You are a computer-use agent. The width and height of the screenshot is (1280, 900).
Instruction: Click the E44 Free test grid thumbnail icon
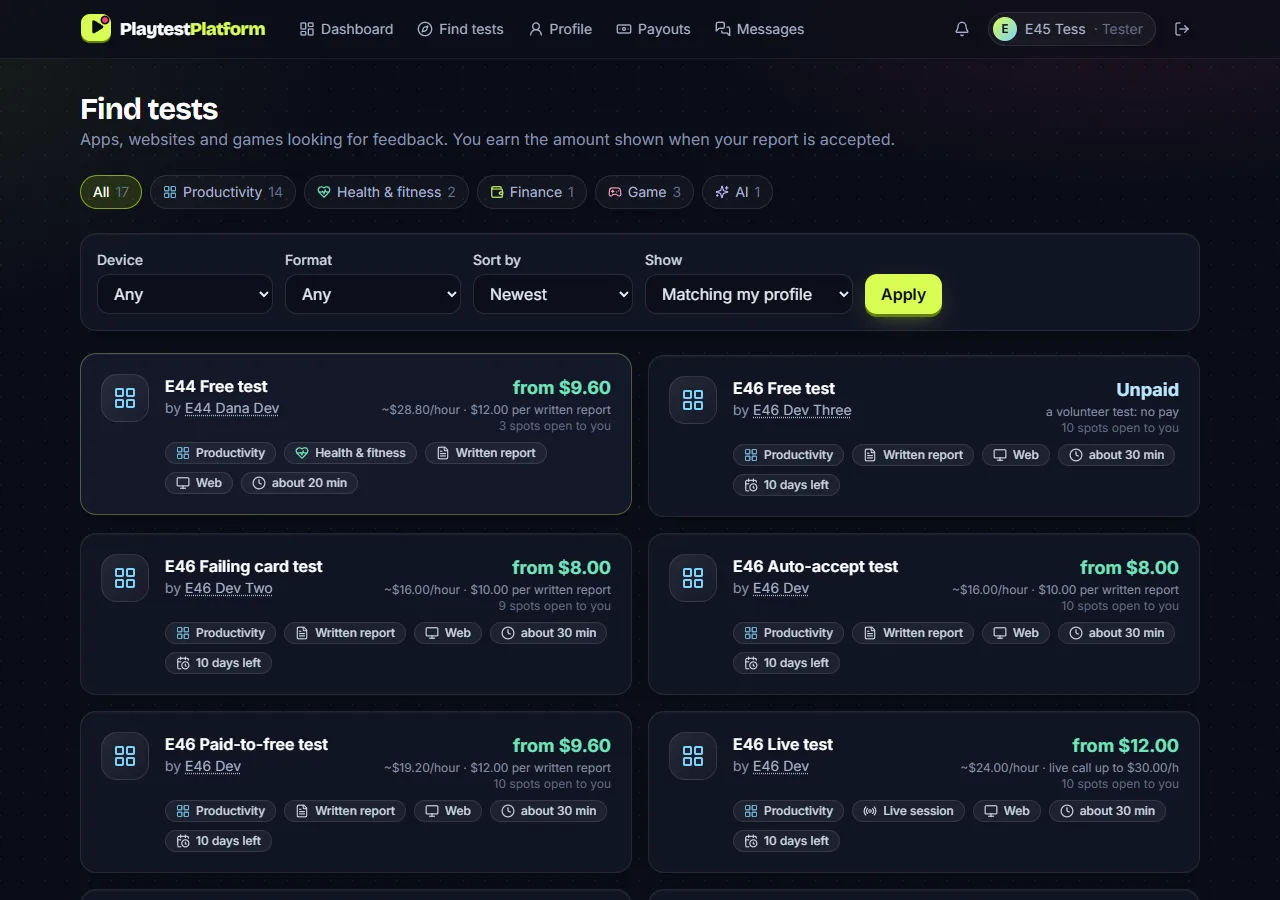click(125, 398)
